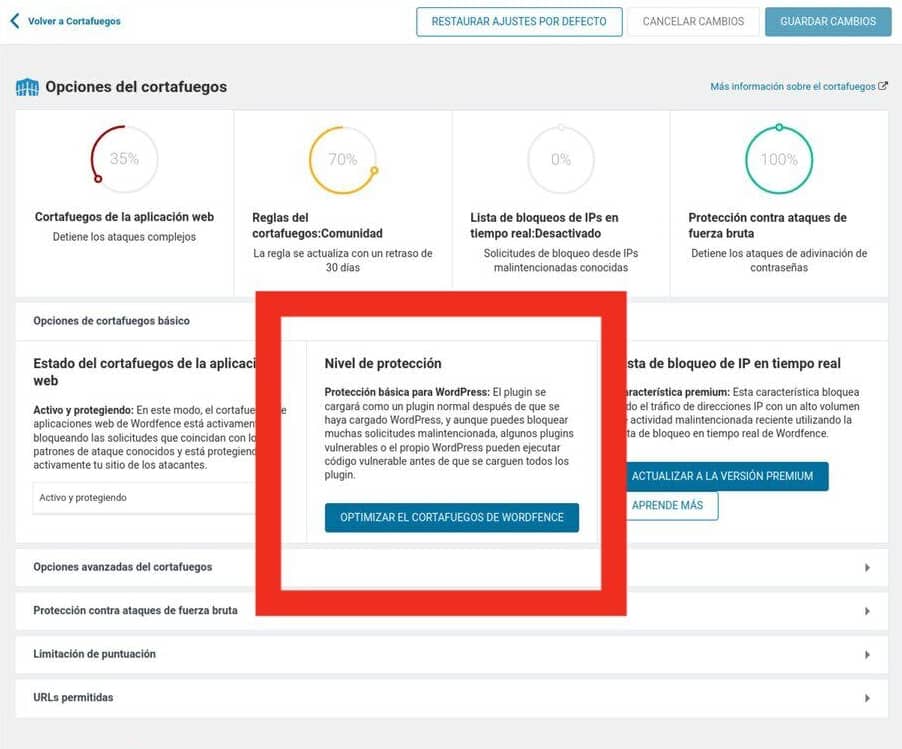
Task: Click arrow on 'Opciones avanzadas del cortafuegos' row
Action: tap(867, 568)
